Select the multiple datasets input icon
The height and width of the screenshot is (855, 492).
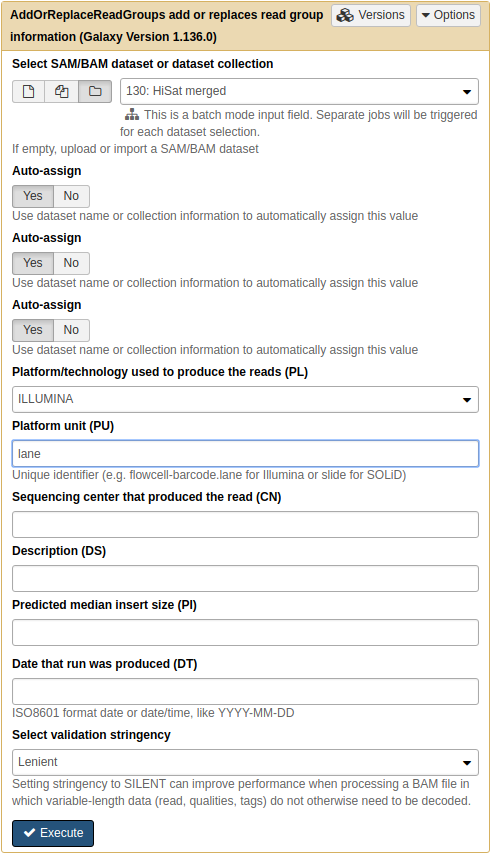tap(62, 92)
